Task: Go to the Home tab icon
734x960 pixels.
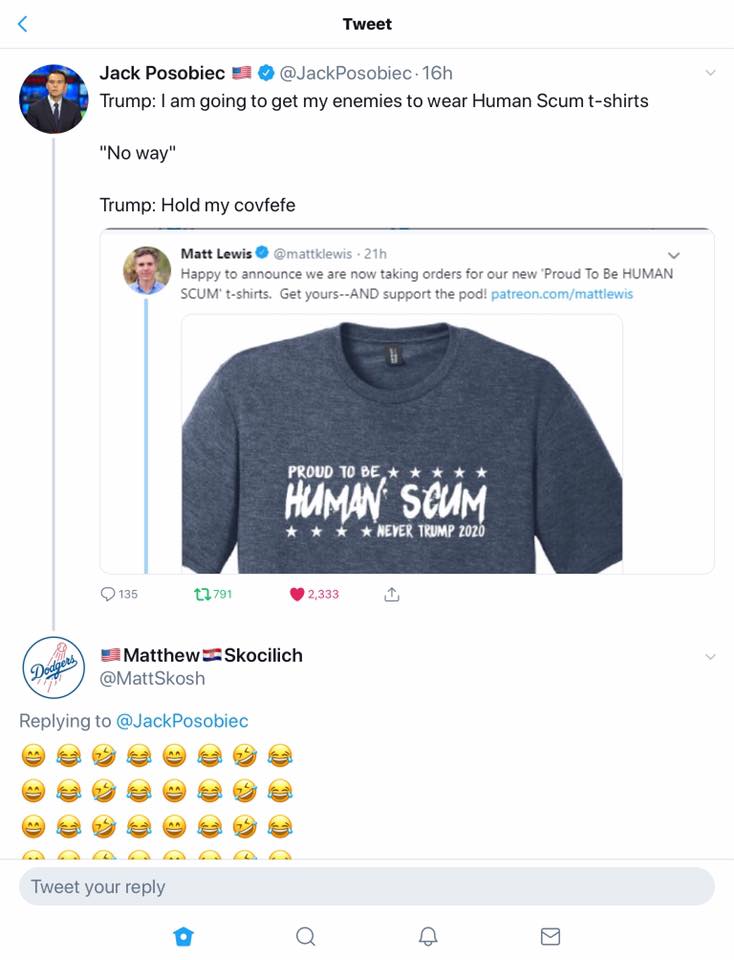Action: coord(182,936)
